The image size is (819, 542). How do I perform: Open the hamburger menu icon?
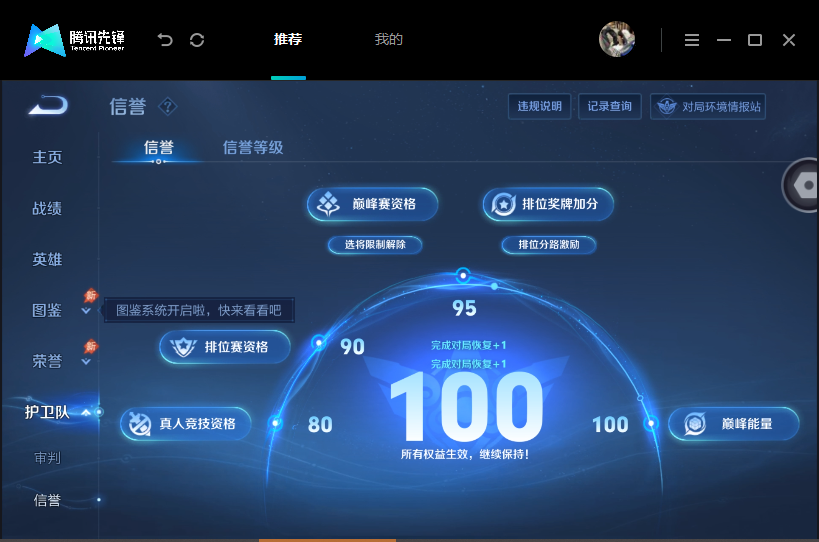pyautogui.click(x=692, y=40)
